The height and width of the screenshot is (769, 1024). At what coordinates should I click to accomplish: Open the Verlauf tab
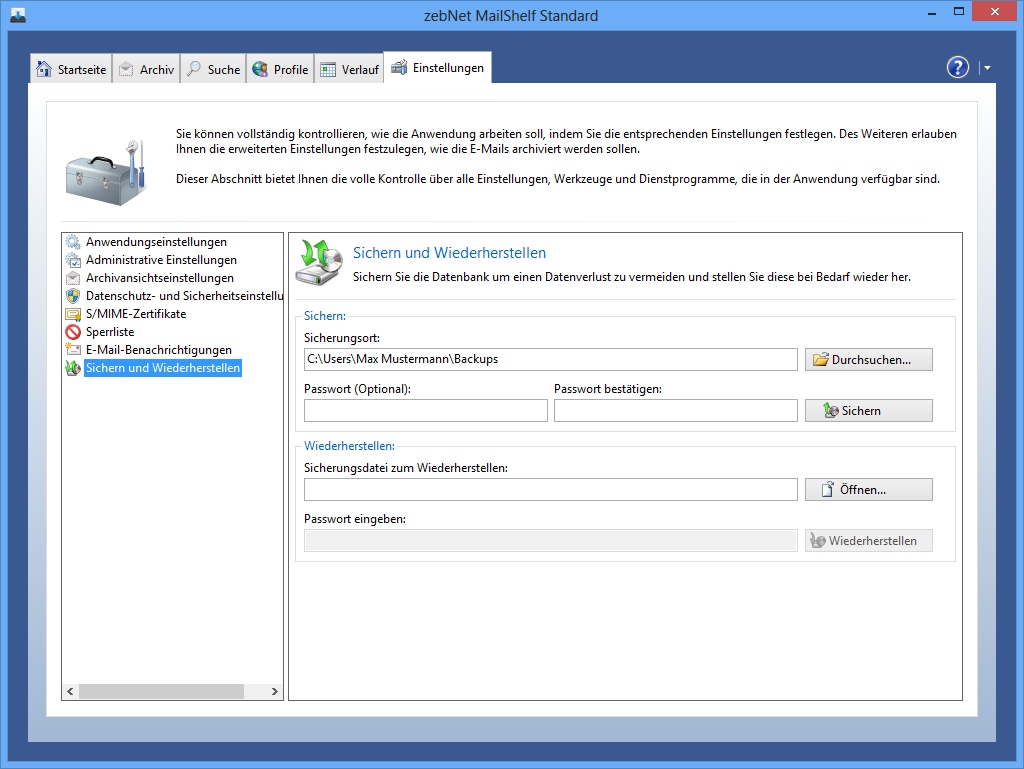pos(349,69)
